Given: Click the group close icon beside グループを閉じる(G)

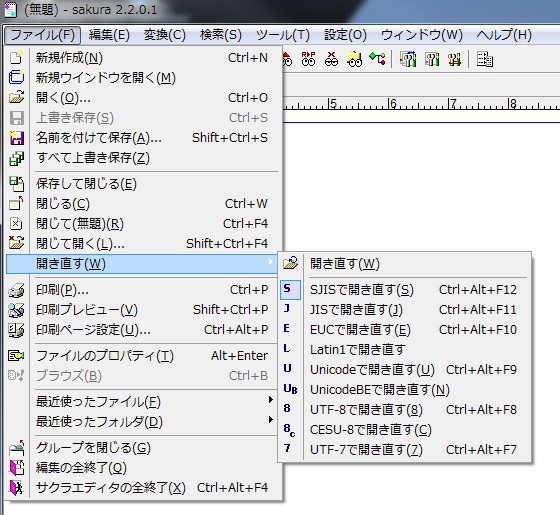Looking at the screenshot, I should click(x=16, y=448).
